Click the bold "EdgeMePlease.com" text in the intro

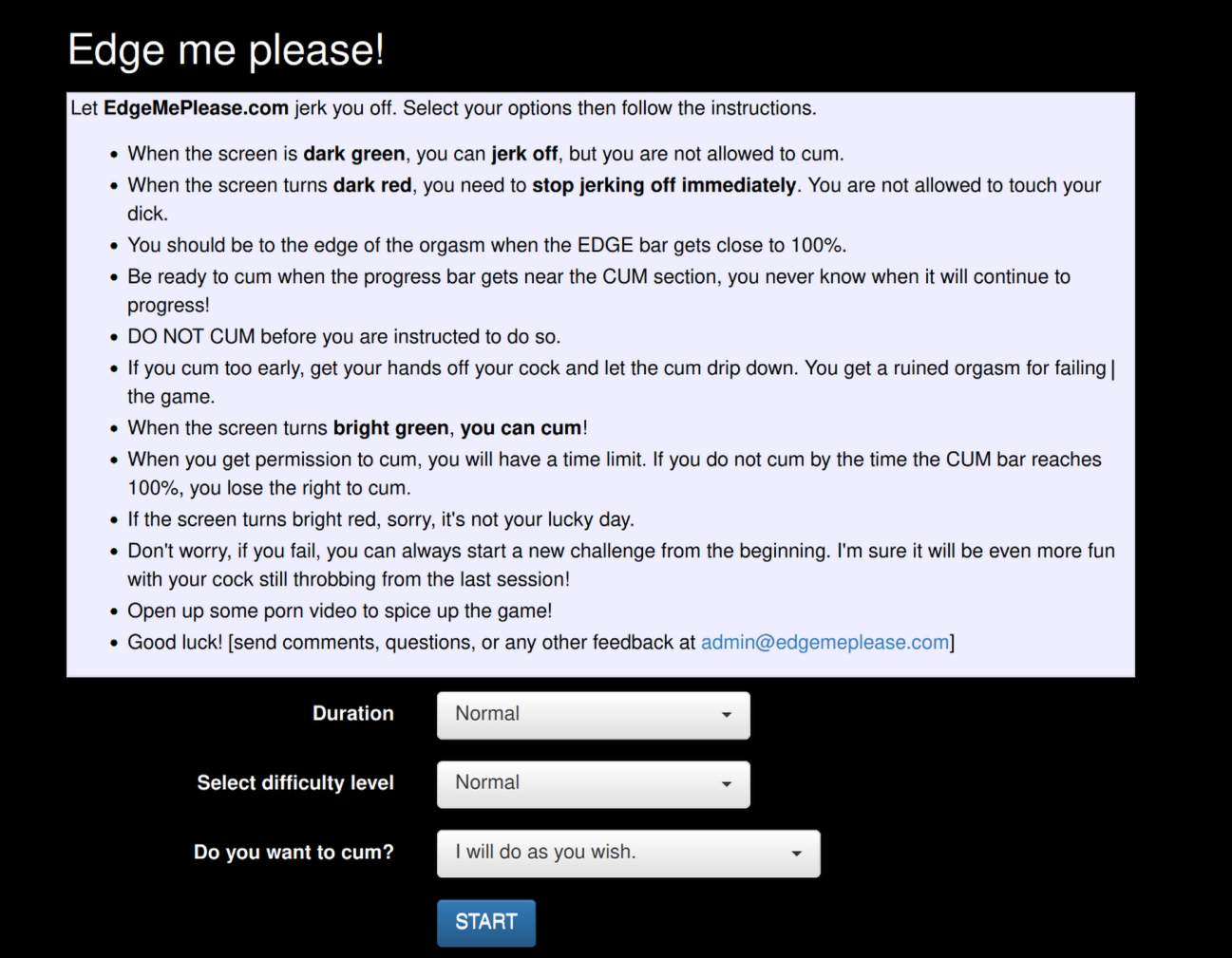(196, 108)
